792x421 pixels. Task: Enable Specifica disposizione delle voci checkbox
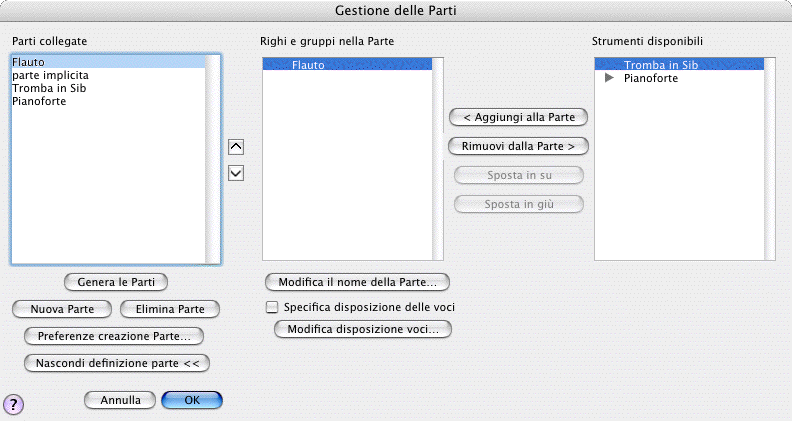pyautogui.click(x=271, y=307)
